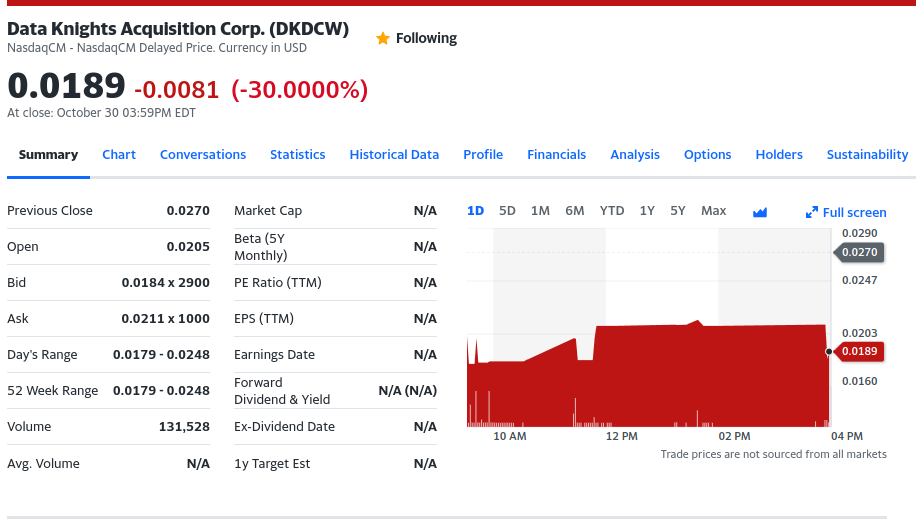Click the At close October 30 timestamp

click(x=101, y=113)
